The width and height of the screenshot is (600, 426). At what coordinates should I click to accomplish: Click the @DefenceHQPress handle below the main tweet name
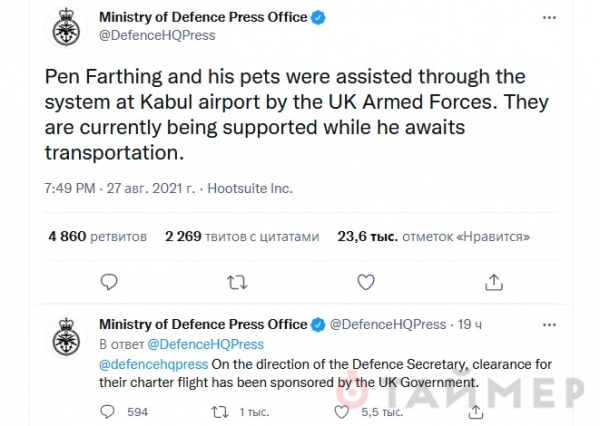(155, 35)
